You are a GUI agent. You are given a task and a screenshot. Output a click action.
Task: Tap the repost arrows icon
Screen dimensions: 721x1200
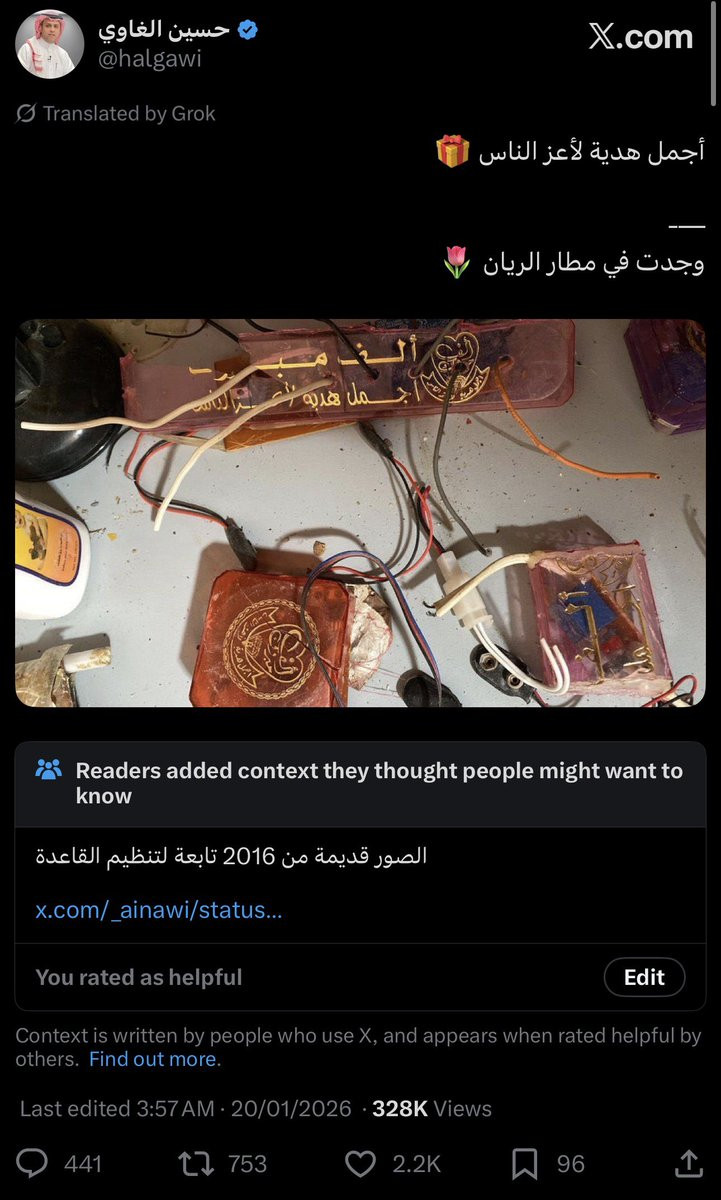194,1163
